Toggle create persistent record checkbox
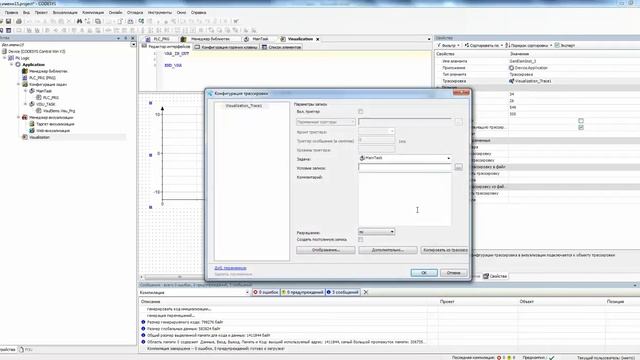The height and width of the screenshot is (360, 640). 360,240
